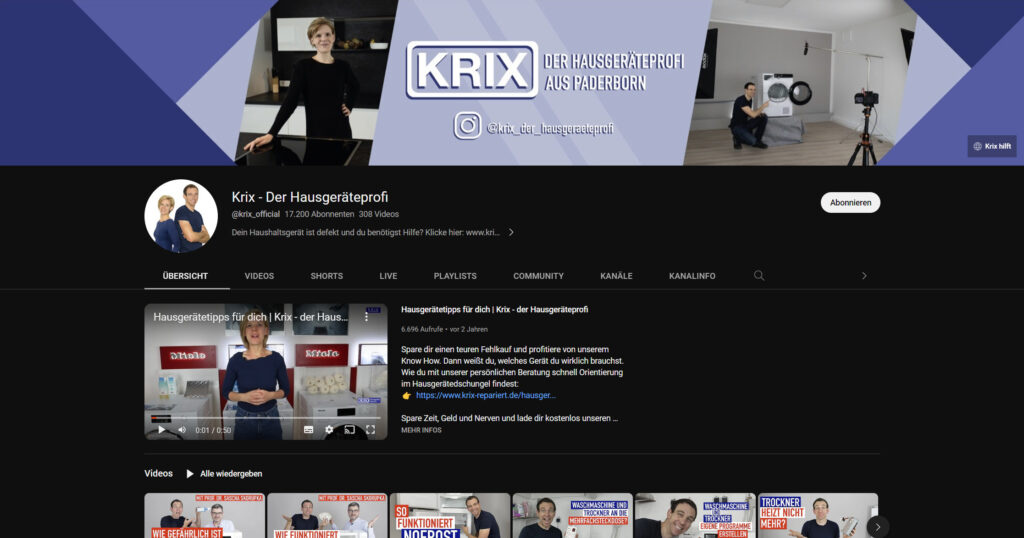This screenshot has width=1024, height=538.
Task: Open the Videos section heading
Action: coord(159,473)
